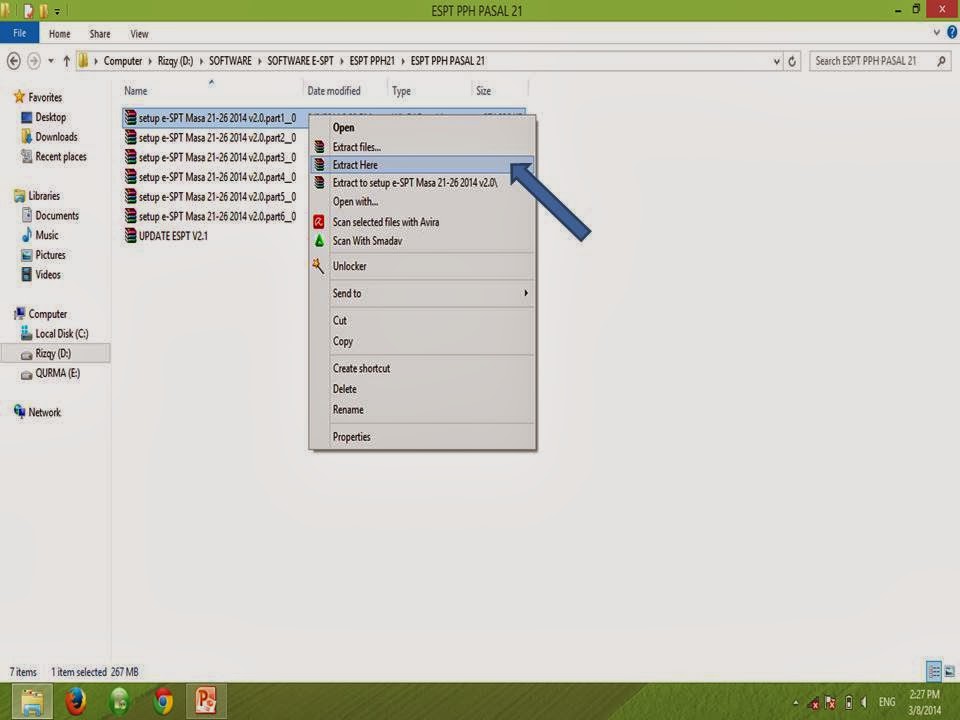960x720 pixels.
Task: Select the part2 RAR archive icon
Action: tap(130, 137)
